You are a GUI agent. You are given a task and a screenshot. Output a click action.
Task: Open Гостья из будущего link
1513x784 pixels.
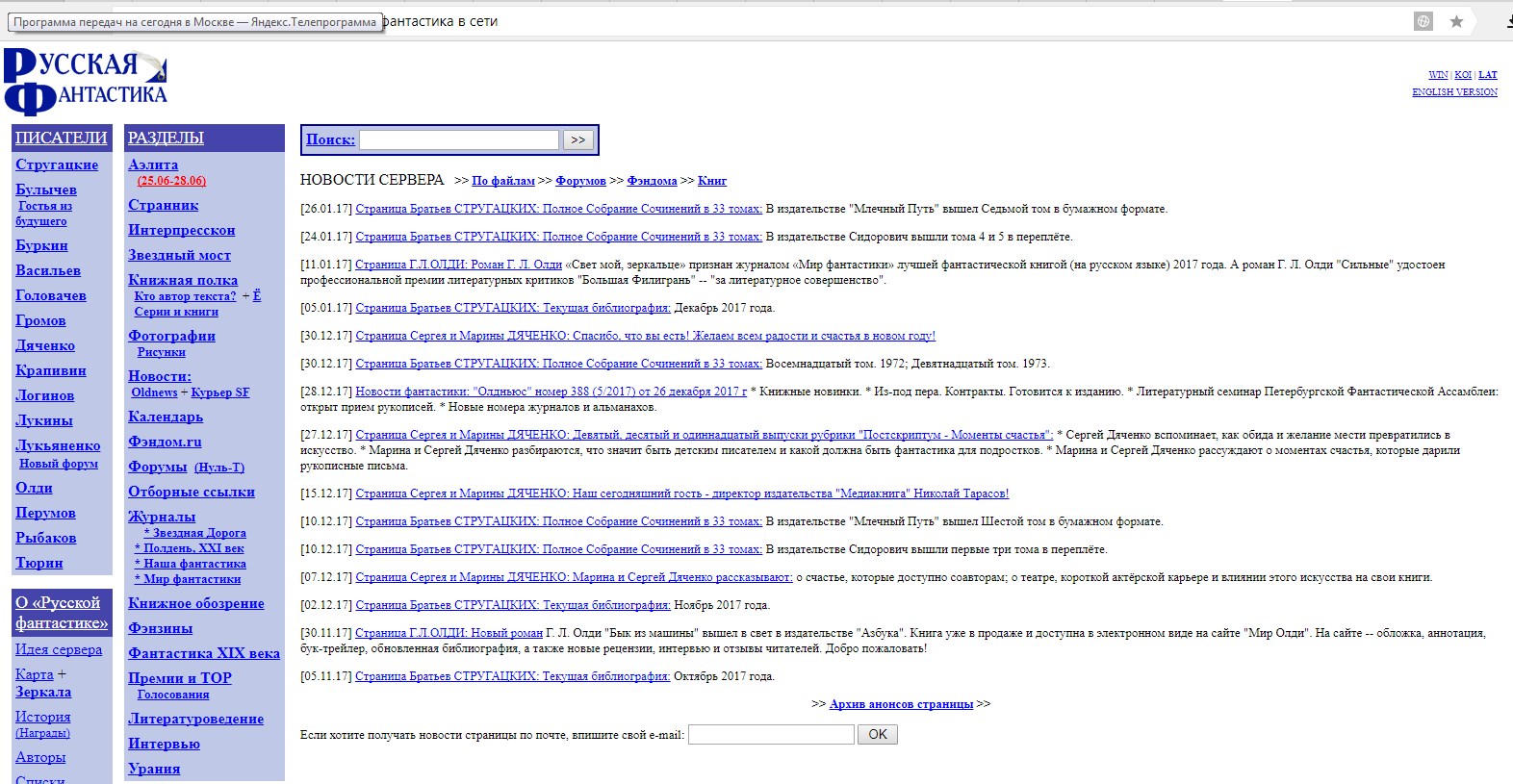pyautogui.click(x=42, y=213)
